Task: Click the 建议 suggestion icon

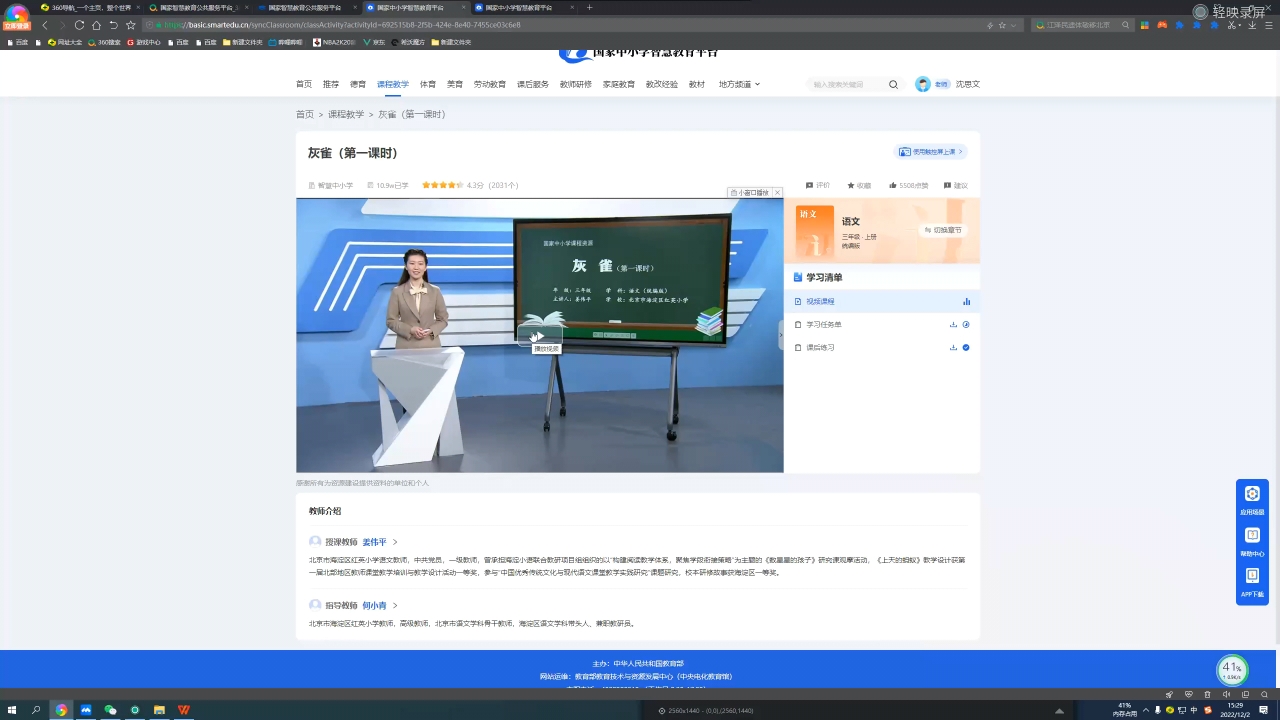Action: [x=948, y=185]
